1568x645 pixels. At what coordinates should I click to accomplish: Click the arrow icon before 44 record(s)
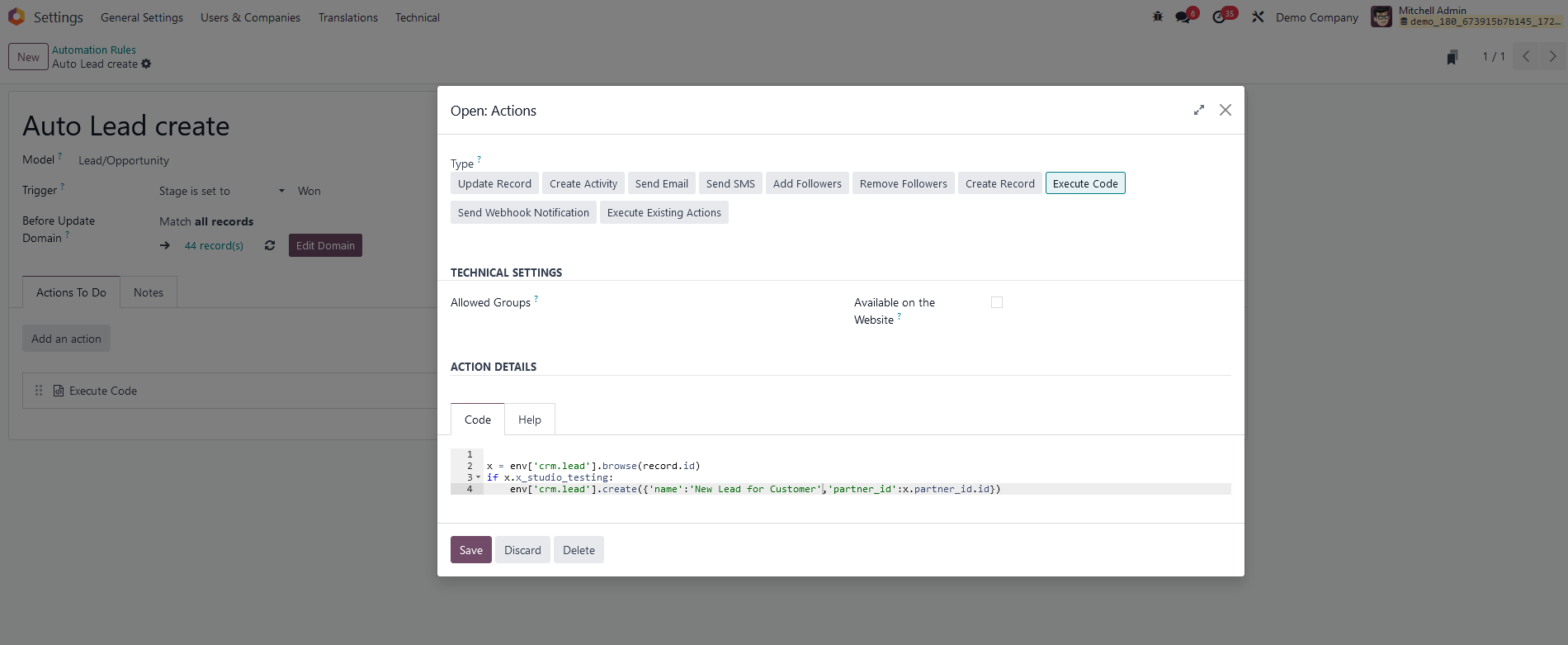(165, 245)
